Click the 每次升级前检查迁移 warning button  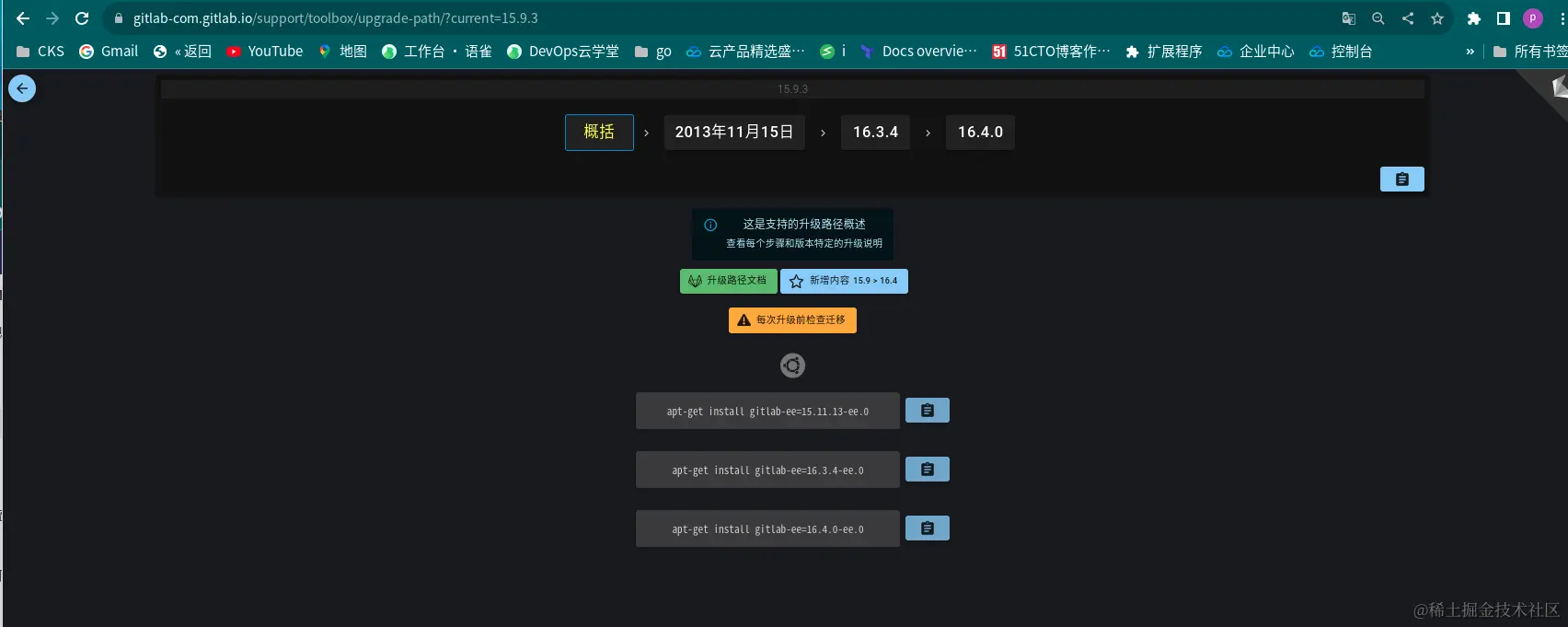tap(792, 320)
